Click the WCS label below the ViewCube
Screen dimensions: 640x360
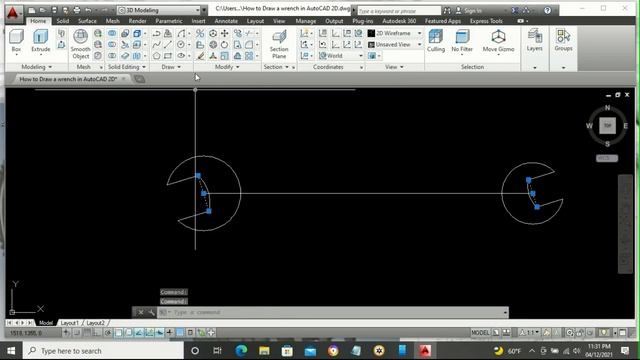pos(607,158)
